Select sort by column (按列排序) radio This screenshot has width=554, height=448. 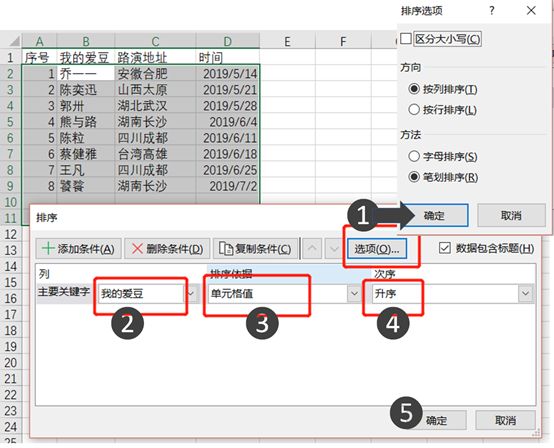tap(414, 89)
